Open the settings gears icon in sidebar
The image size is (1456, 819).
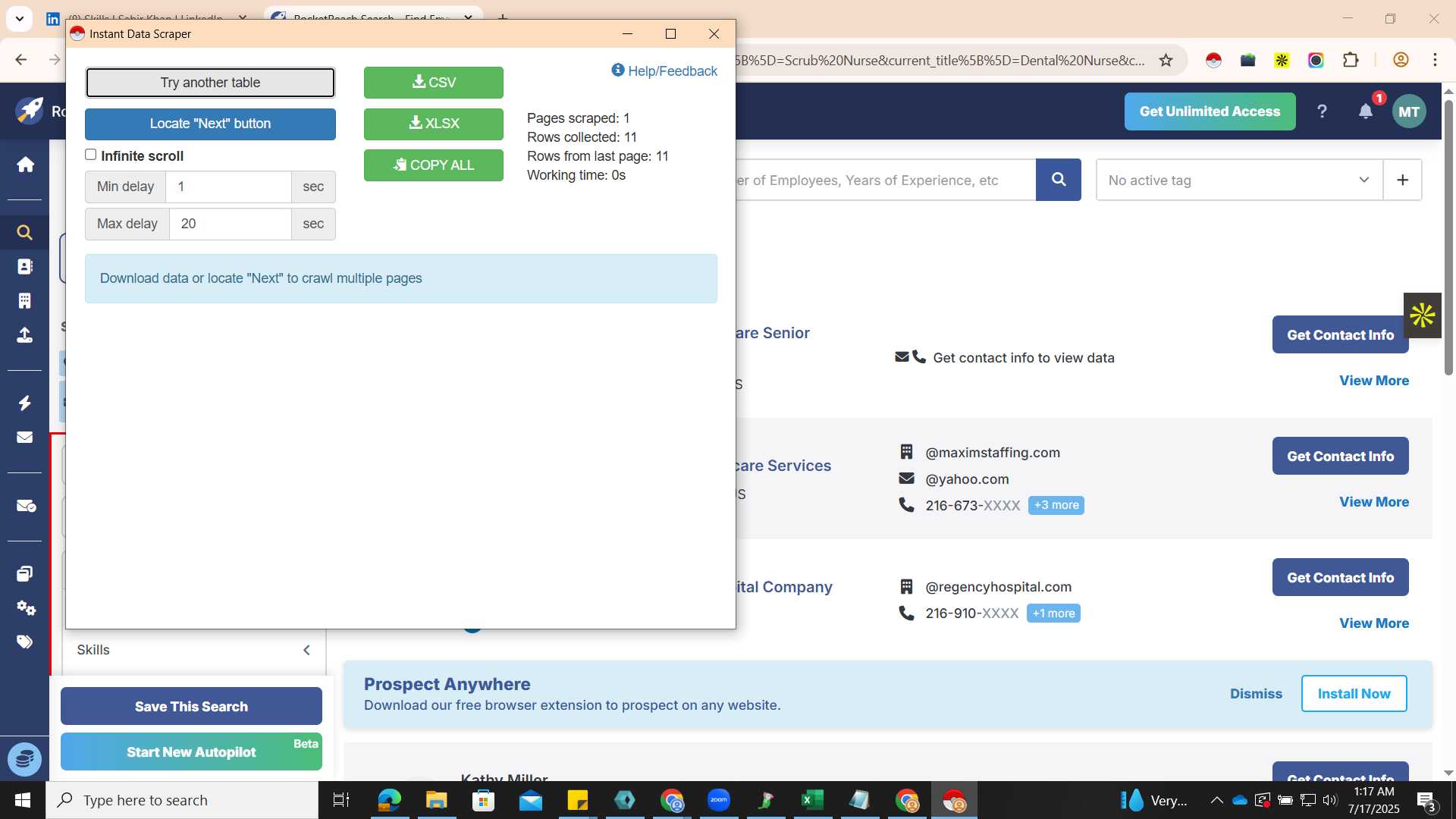[25, 607]
